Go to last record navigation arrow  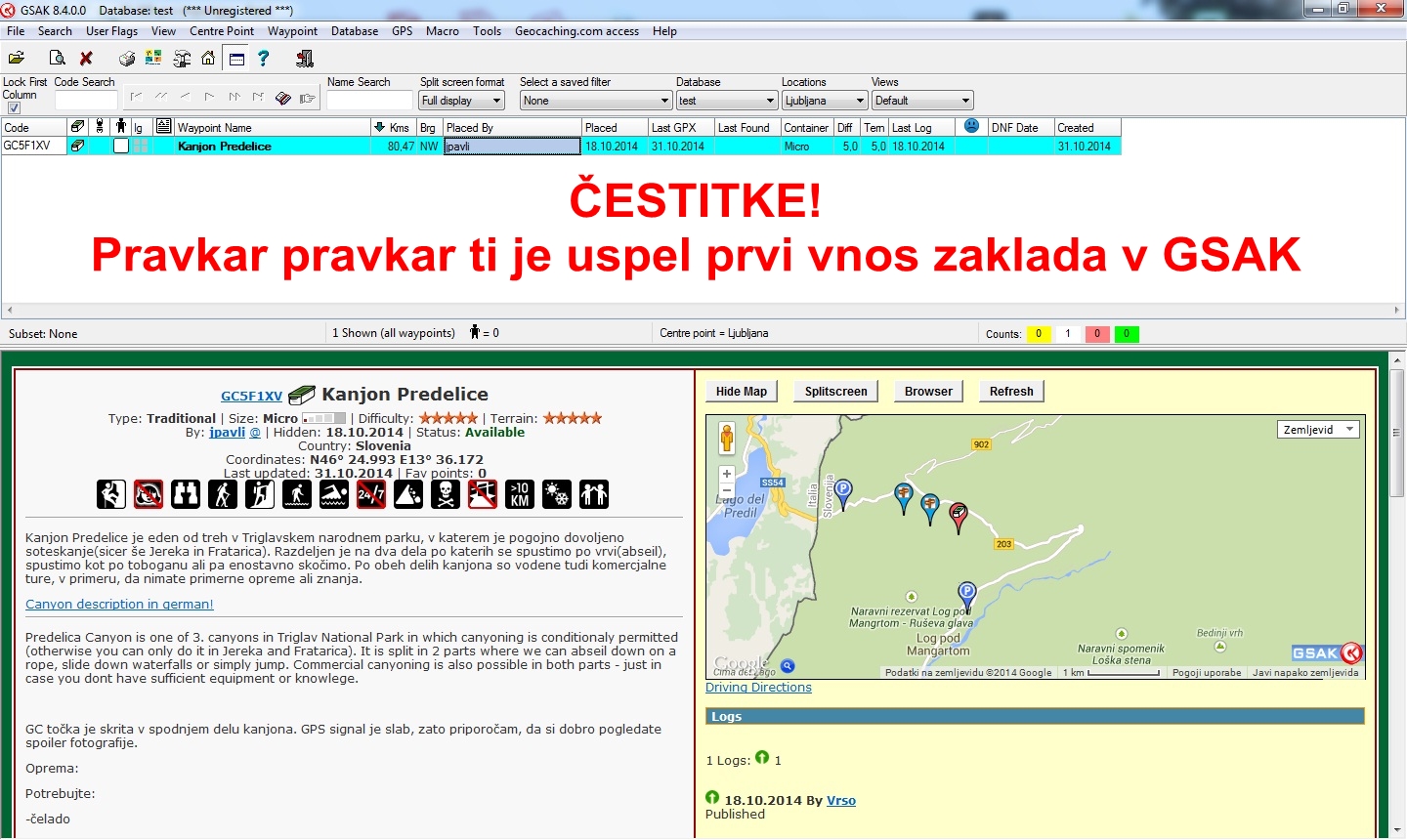258,97
